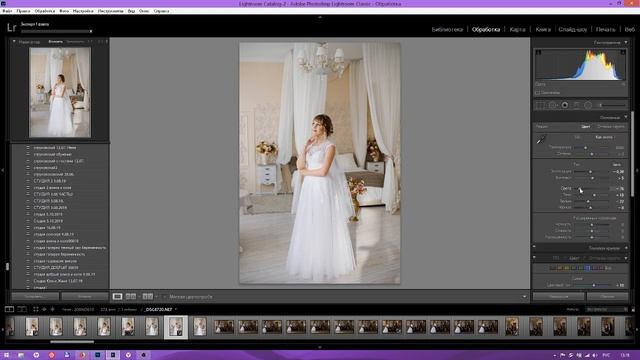Click the main window display icon

coord(9,309)
